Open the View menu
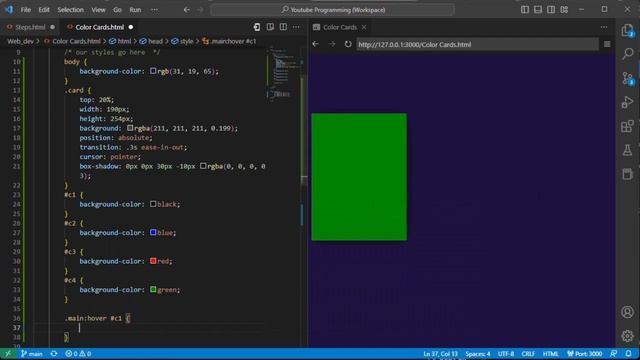Image resolution: width=640 pixels, height=360 pixels. click(98, 10)
